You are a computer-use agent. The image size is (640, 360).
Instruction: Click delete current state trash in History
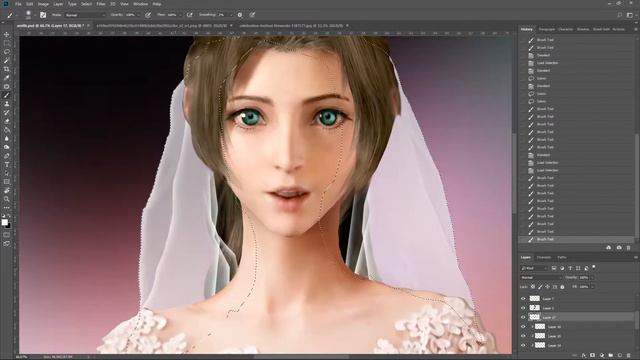(x=629, y=248)
